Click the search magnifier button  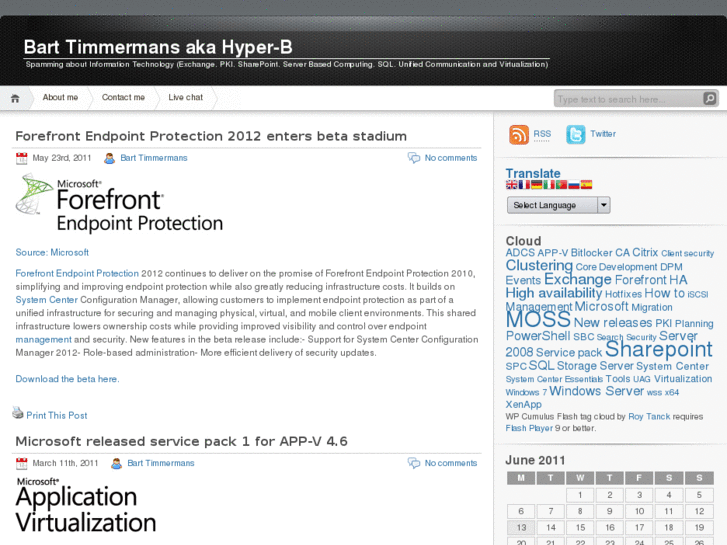click(x=709, y=98)
